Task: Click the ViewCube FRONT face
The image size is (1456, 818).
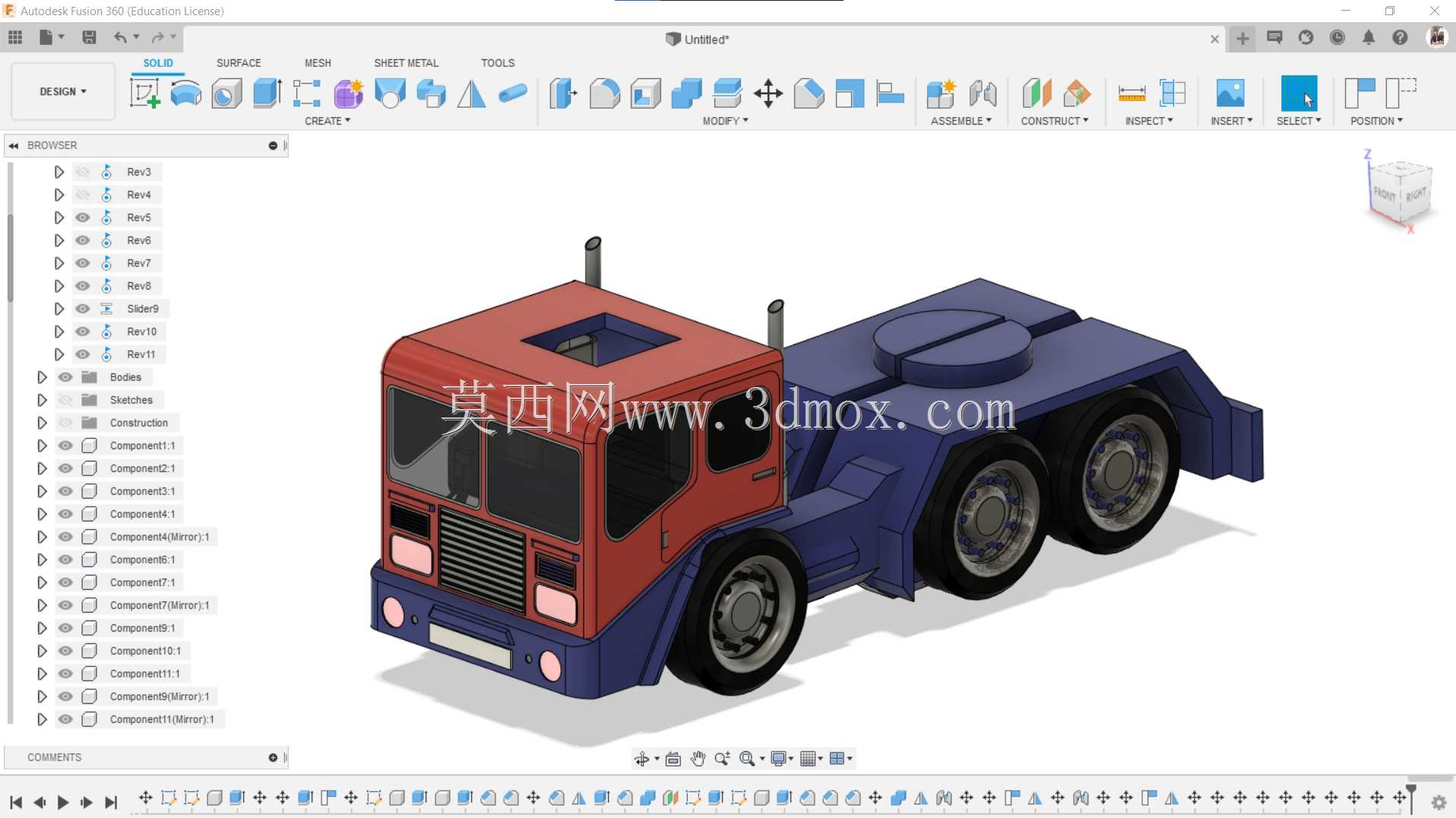Action: (x=1385, y=195)
